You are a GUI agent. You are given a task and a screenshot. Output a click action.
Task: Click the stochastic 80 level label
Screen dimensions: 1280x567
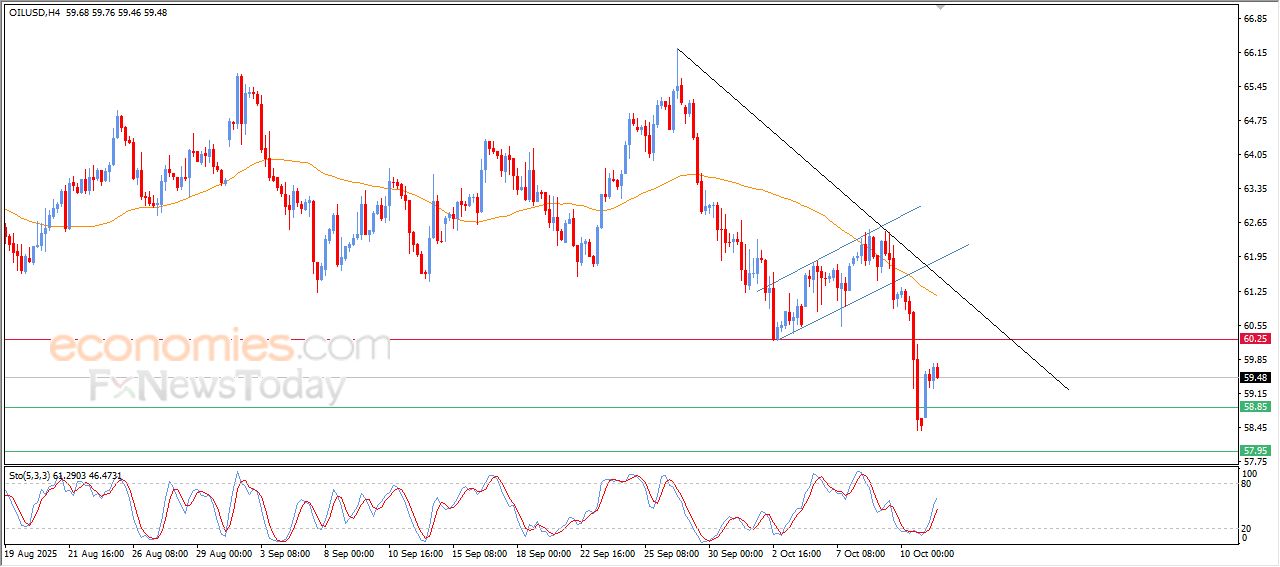coord(1246,484)
